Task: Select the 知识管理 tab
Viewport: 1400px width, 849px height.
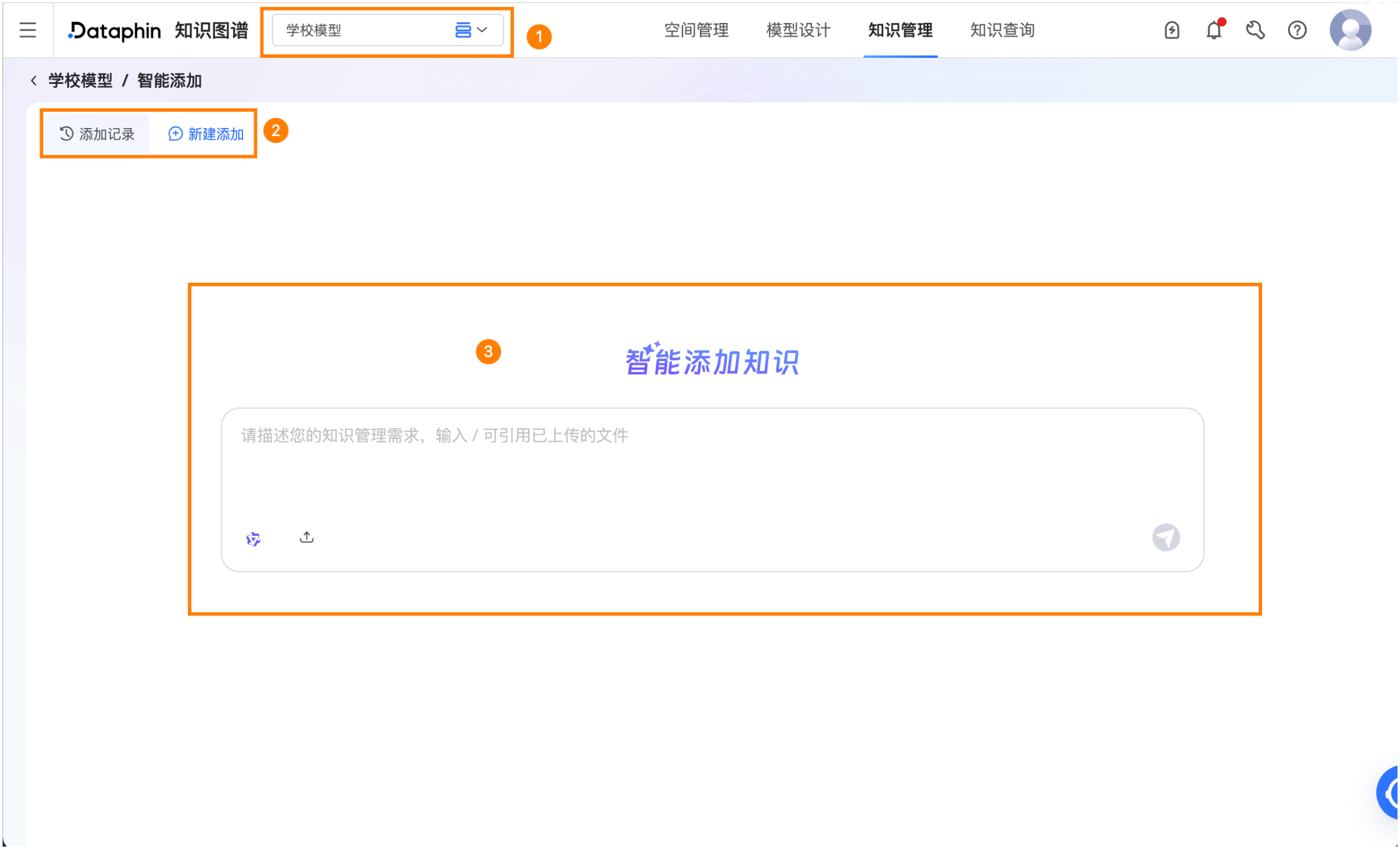Action: coord(901,30)
